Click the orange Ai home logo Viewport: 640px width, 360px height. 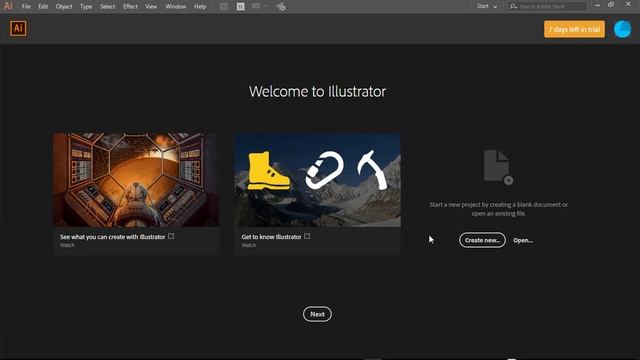point(18,29)
